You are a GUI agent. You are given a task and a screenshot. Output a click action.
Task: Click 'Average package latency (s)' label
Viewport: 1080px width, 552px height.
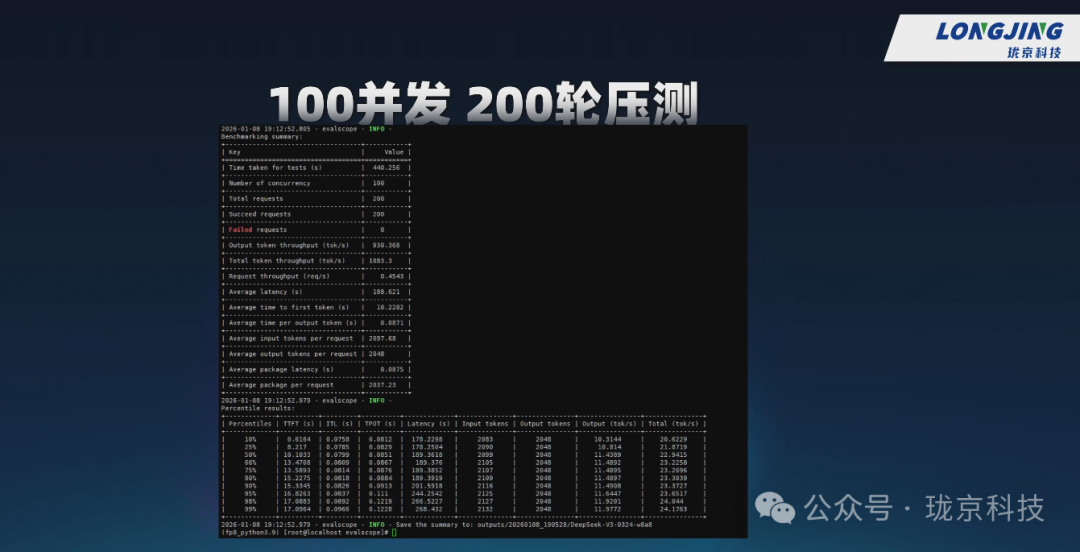(x=281, y=369)
